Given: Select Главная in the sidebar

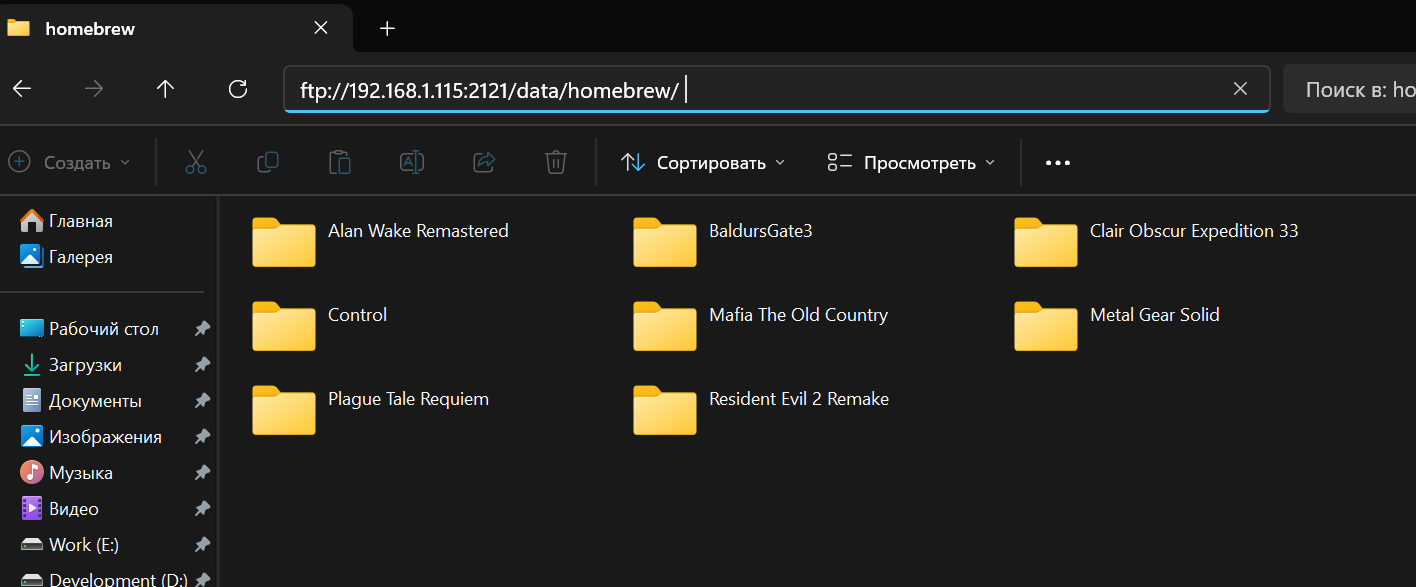Looking at the screenshot, I should pos(67,221).
